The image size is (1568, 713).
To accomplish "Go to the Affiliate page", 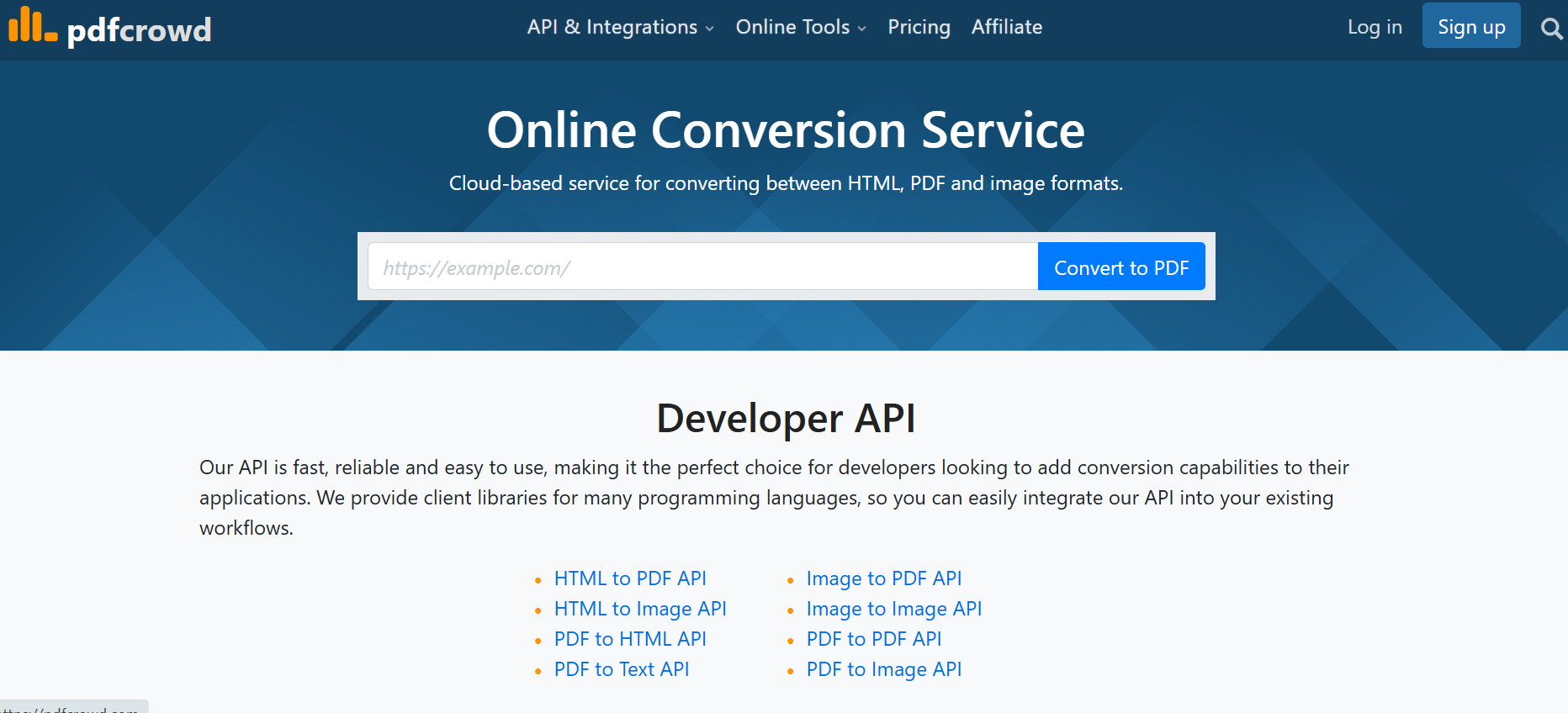I will click(x=1006, y=27).
